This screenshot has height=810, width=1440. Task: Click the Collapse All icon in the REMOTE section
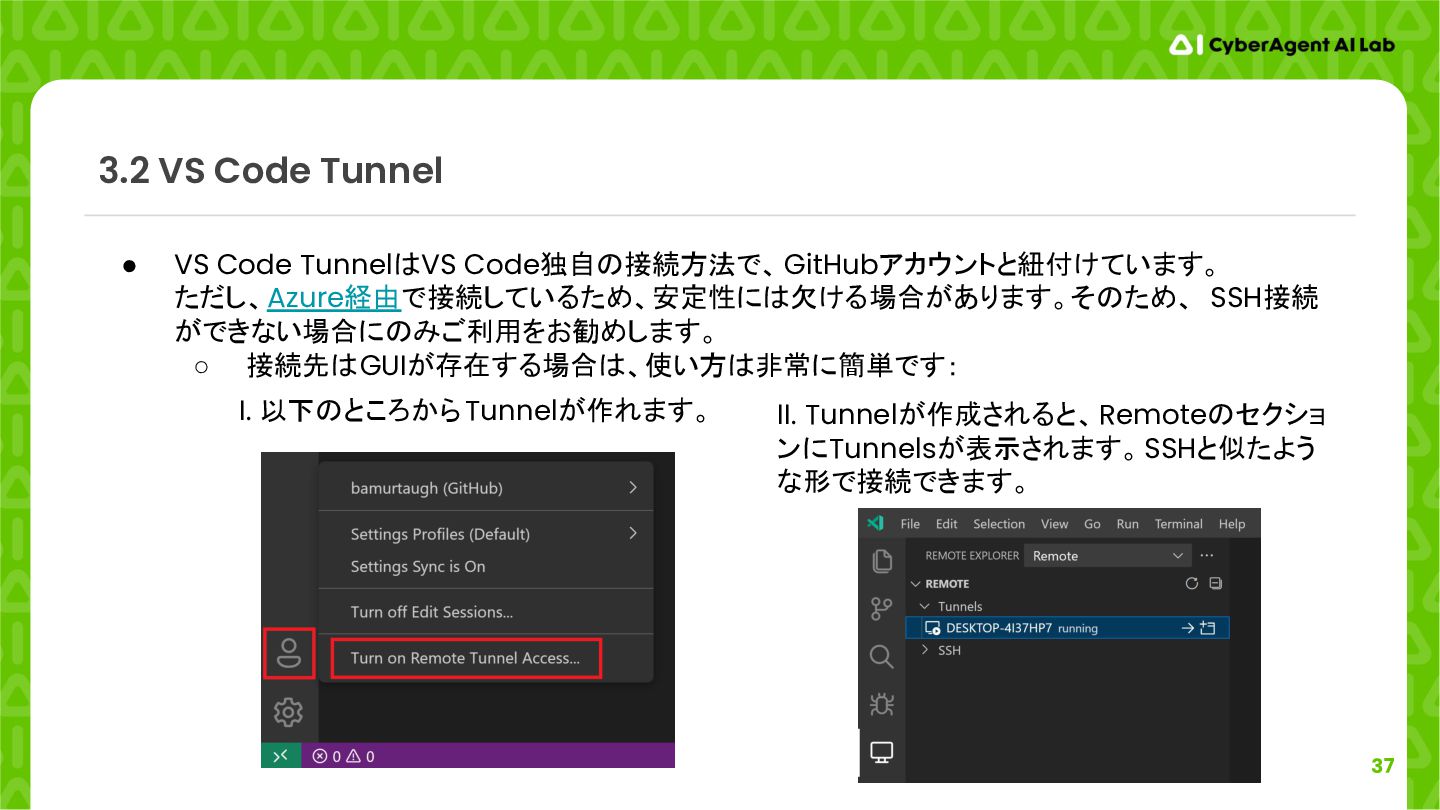[x=1215, y=583]
